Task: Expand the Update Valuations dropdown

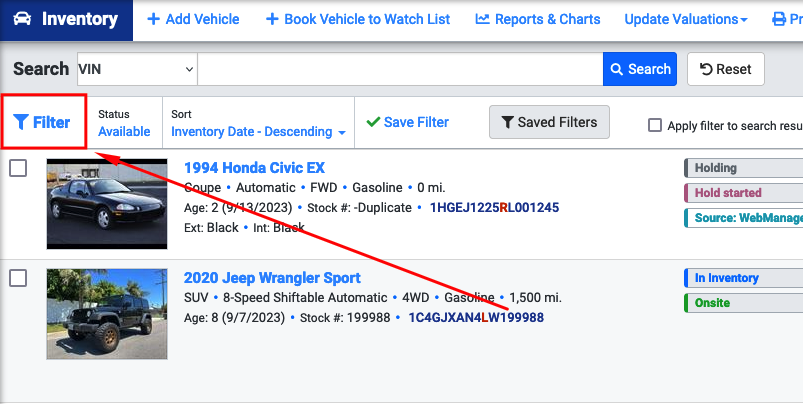Action: coord(686,19)
